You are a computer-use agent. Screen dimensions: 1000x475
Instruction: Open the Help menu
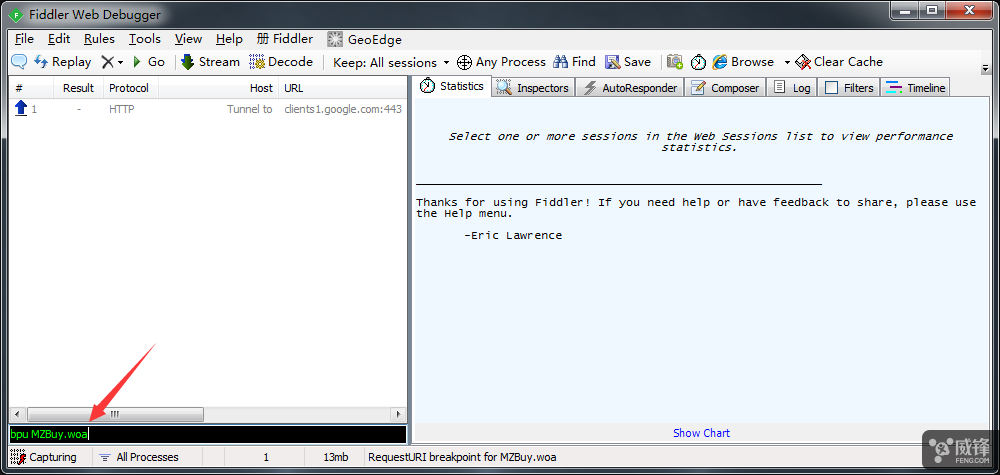pos(229,39)
